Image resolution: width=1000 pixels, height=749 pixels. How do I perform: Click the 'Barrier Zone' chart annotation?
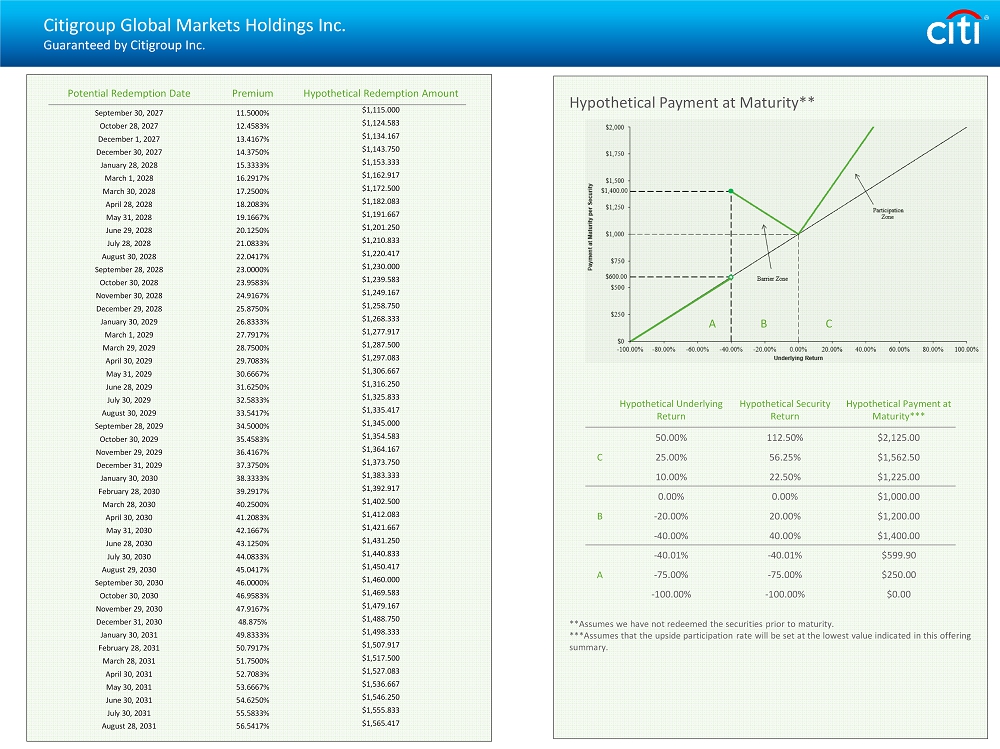pos(772,279)
